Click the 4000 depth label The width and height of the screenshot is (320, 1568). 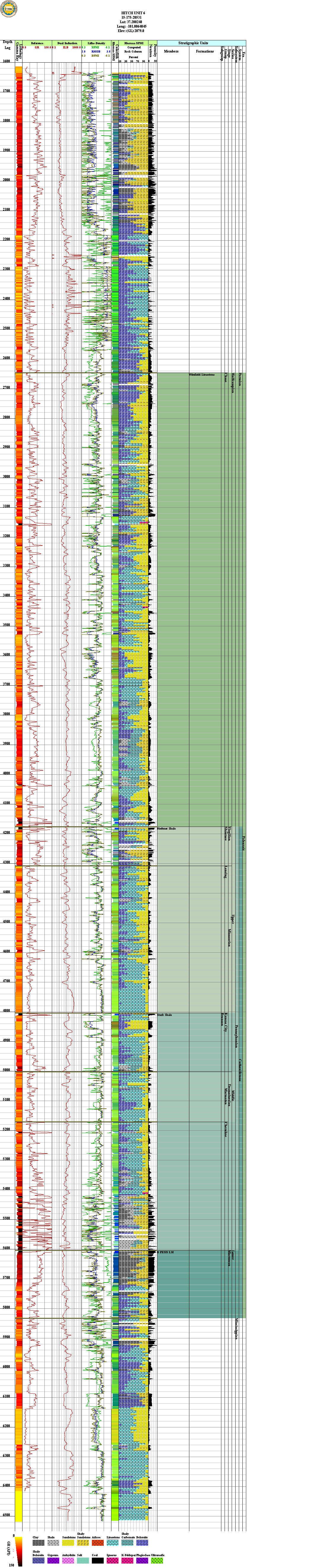(6, 773)
